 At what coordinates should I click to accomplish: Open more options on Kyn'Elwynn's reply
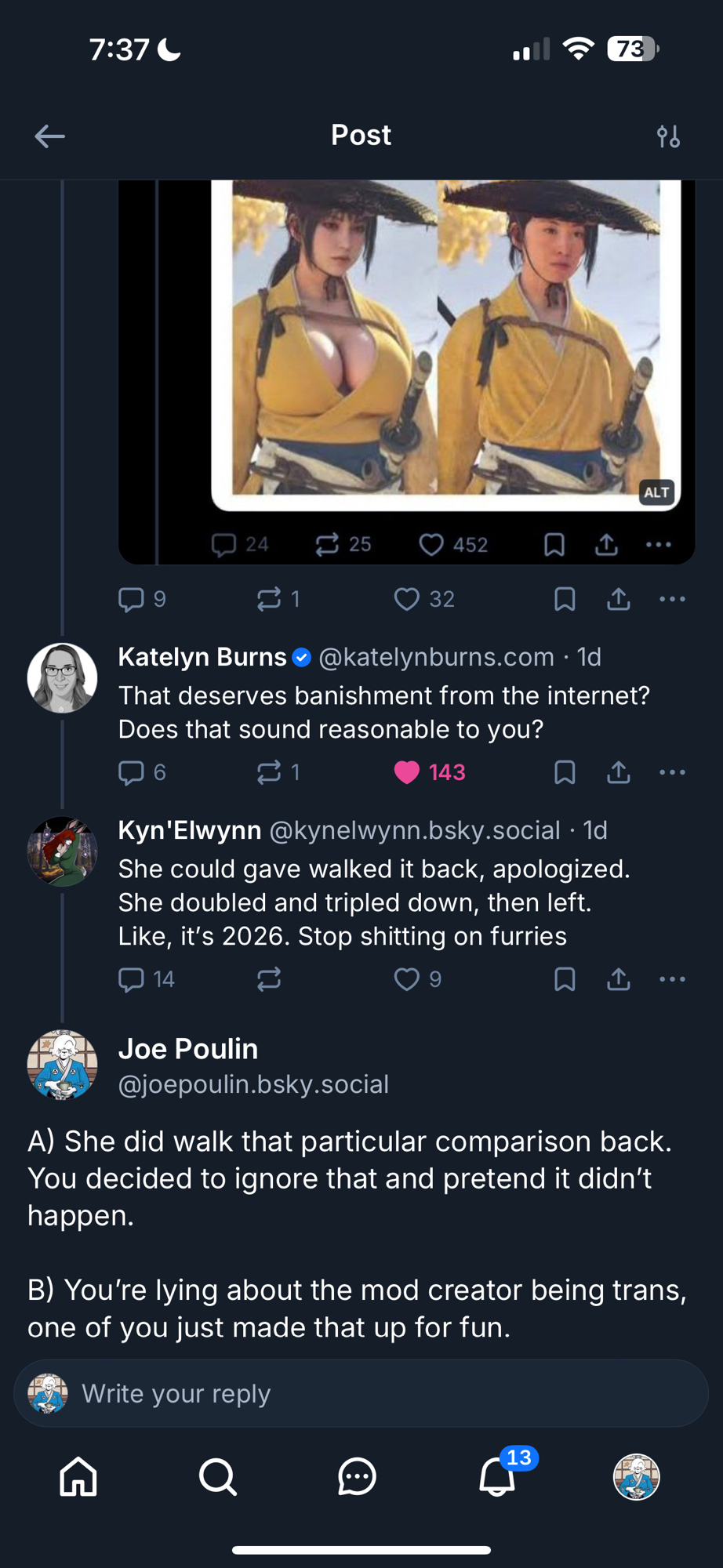click(672, 979)
